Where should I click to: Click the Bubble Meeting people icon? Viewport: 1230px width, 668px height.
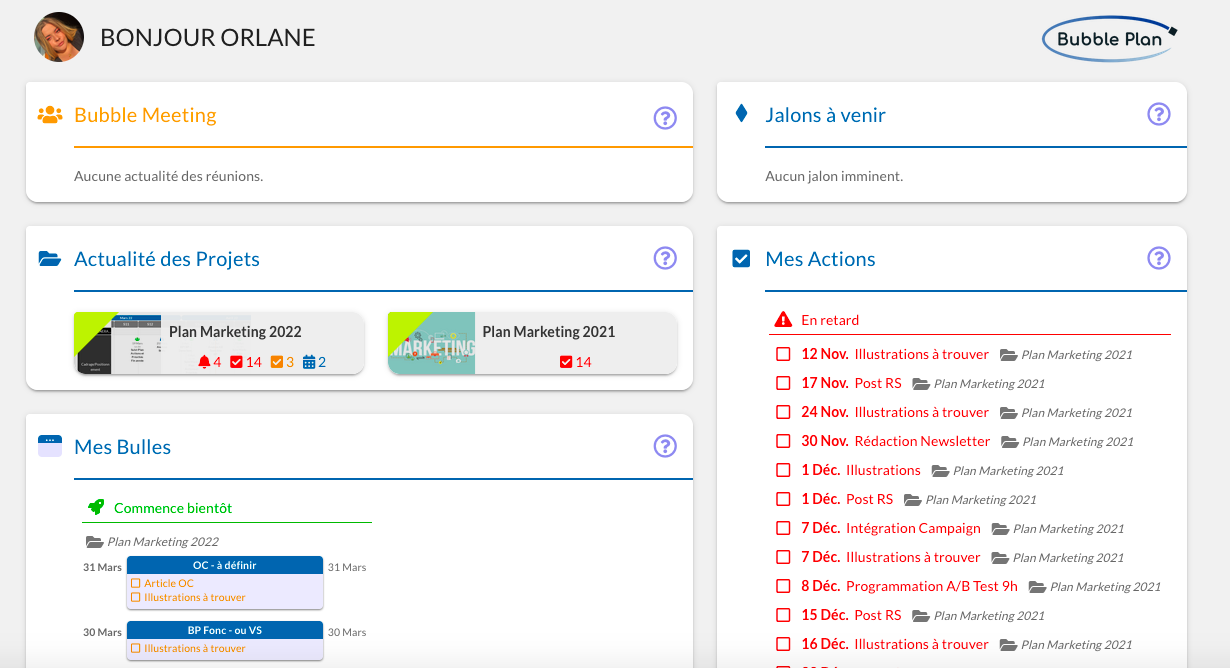click(x=50, y=115)
